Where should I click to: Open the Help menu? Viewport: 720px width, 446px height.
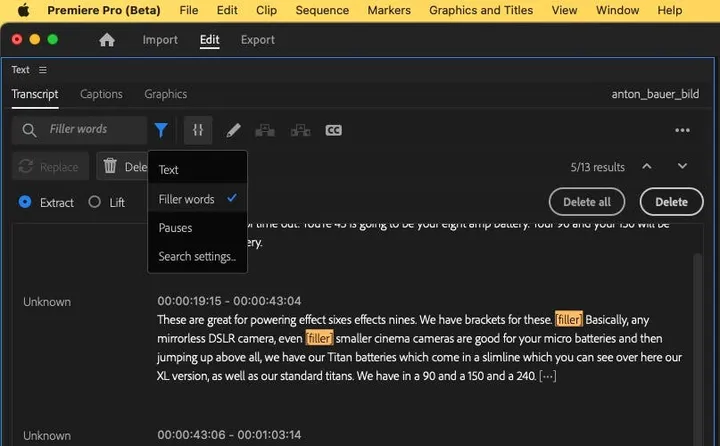point(669,10)
